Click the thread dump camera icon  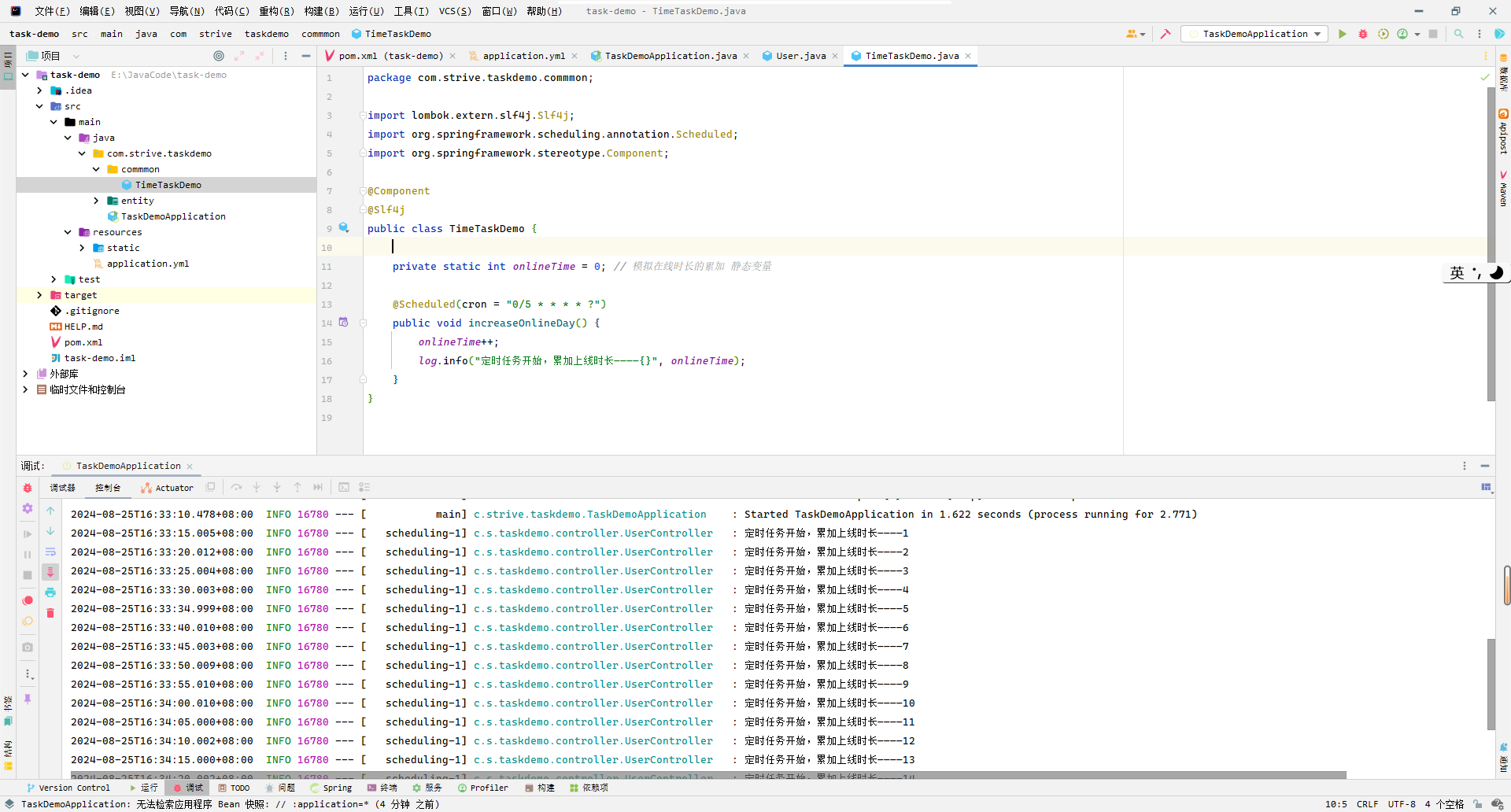(x=28, y=647)
